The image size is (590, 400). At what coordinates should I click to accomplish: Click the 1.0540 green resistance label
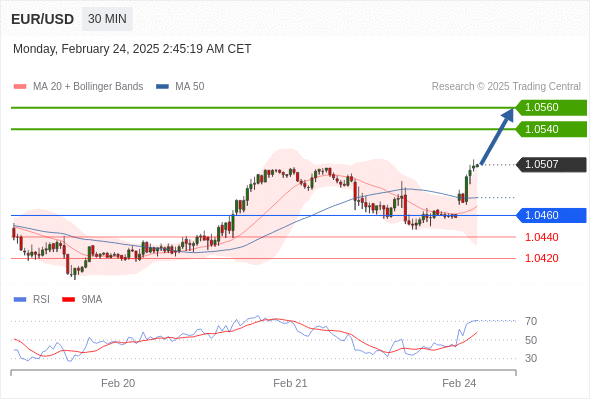click(x=551, y=129)
